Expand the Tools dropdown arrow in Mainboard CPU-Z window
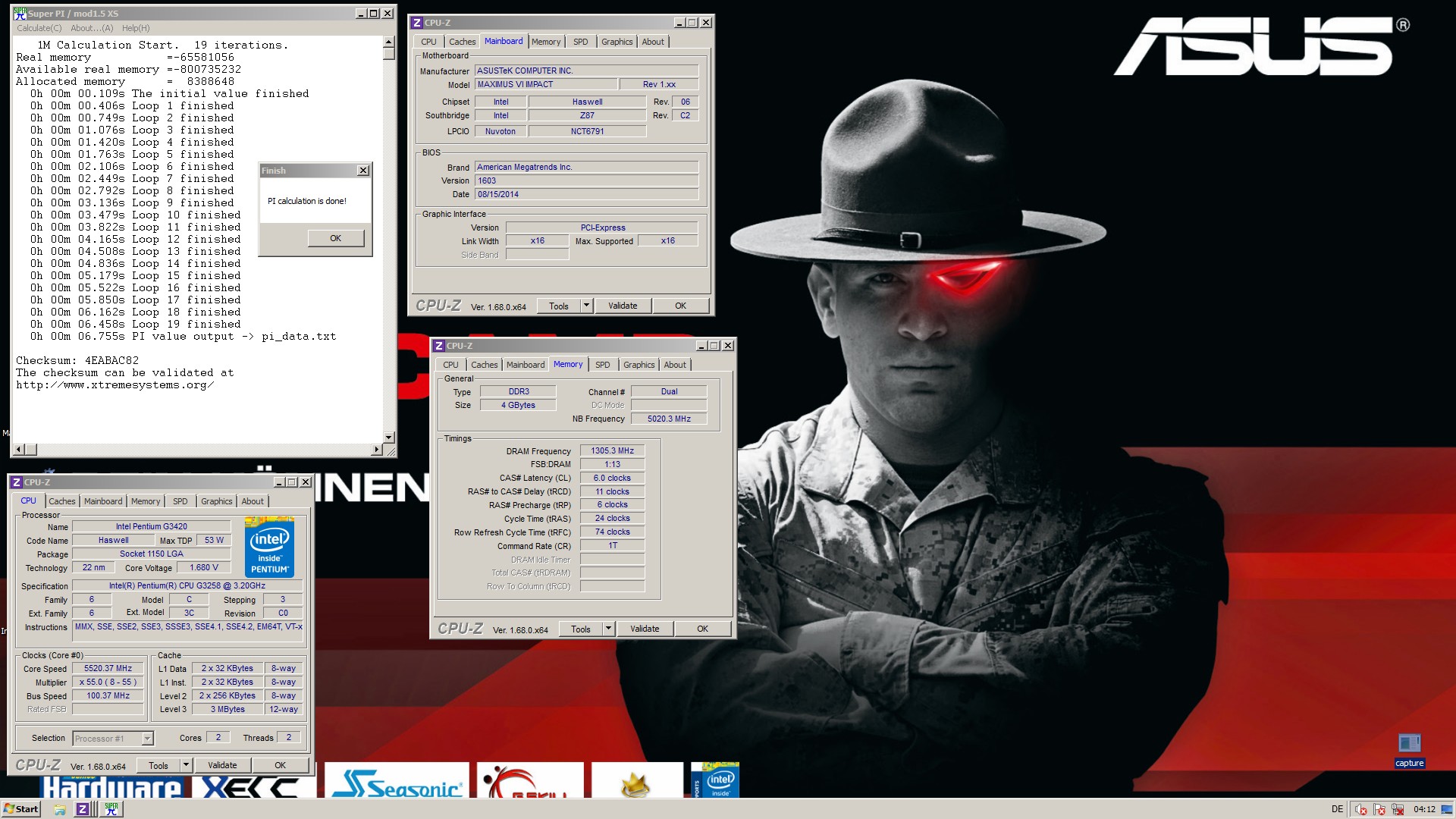This screenshot has height=819, width=1456. [x=586, y=306]
